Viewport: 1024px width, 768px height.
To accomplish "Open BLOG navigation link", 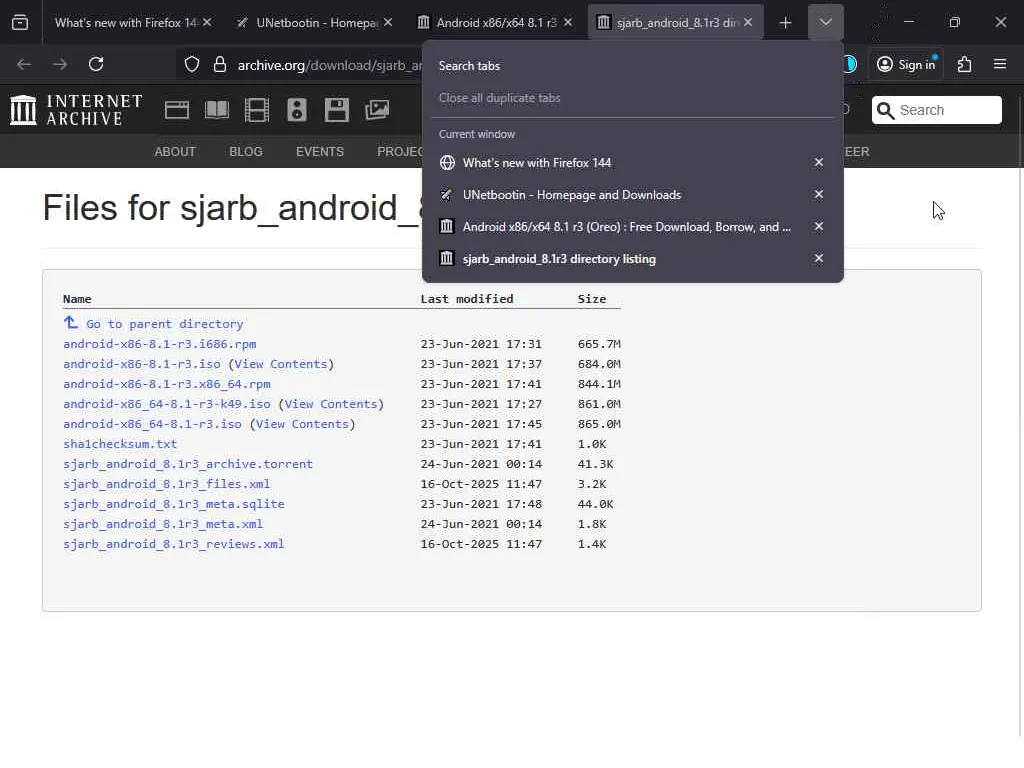I will coord(246,152).
